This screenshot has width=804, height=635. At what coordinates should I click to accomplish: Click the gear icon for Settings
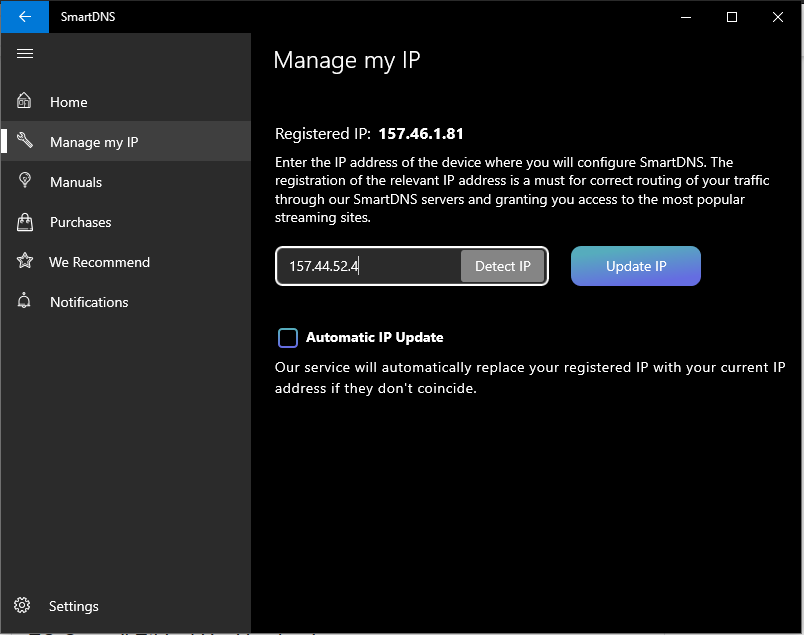22,605
